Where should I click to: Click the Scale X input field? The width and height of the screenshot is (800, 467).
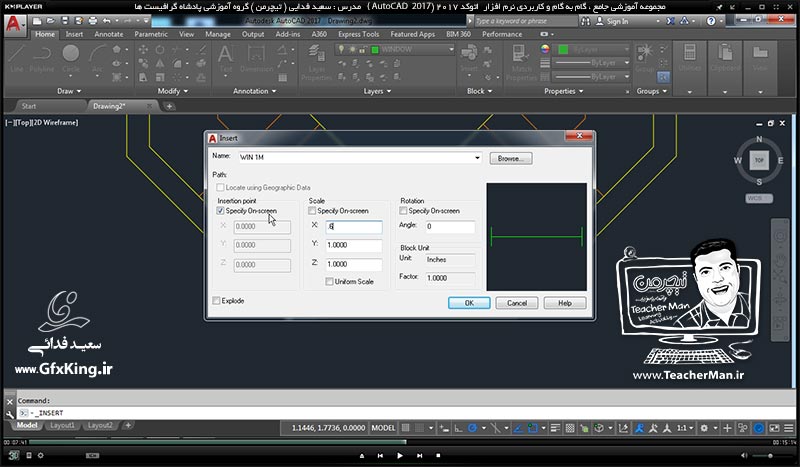[x=354, y=227]
